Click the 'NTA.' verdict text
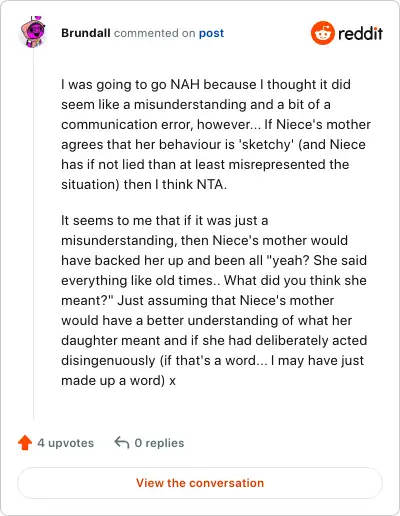This screenshot has width=400, height=516. 212,184
